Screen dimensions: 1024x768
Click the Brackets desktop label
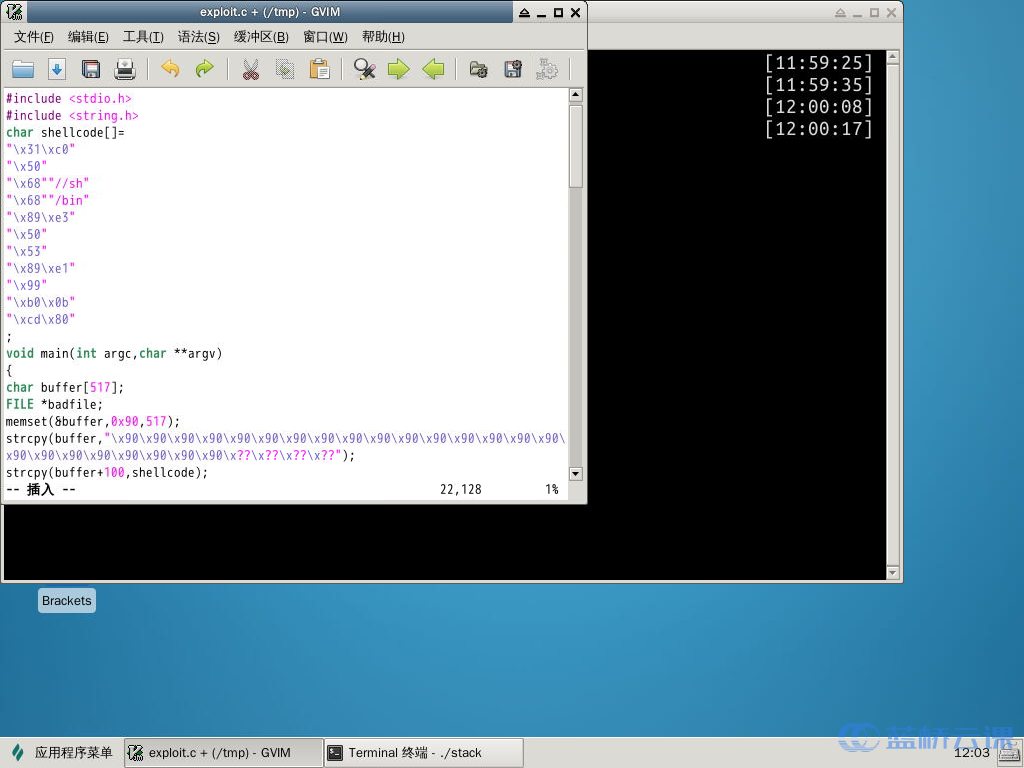pos(67,600)
